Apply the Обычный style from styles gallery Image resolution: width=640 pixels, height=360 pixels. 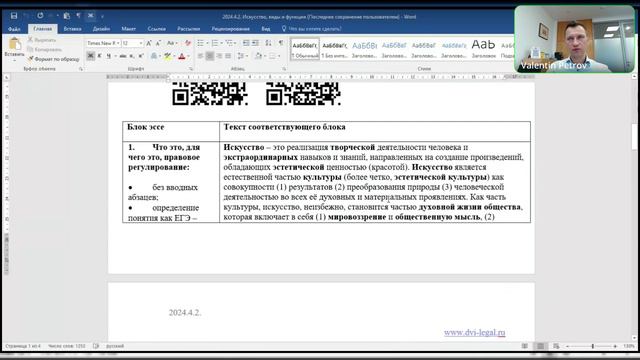click(x=305, y=49)
